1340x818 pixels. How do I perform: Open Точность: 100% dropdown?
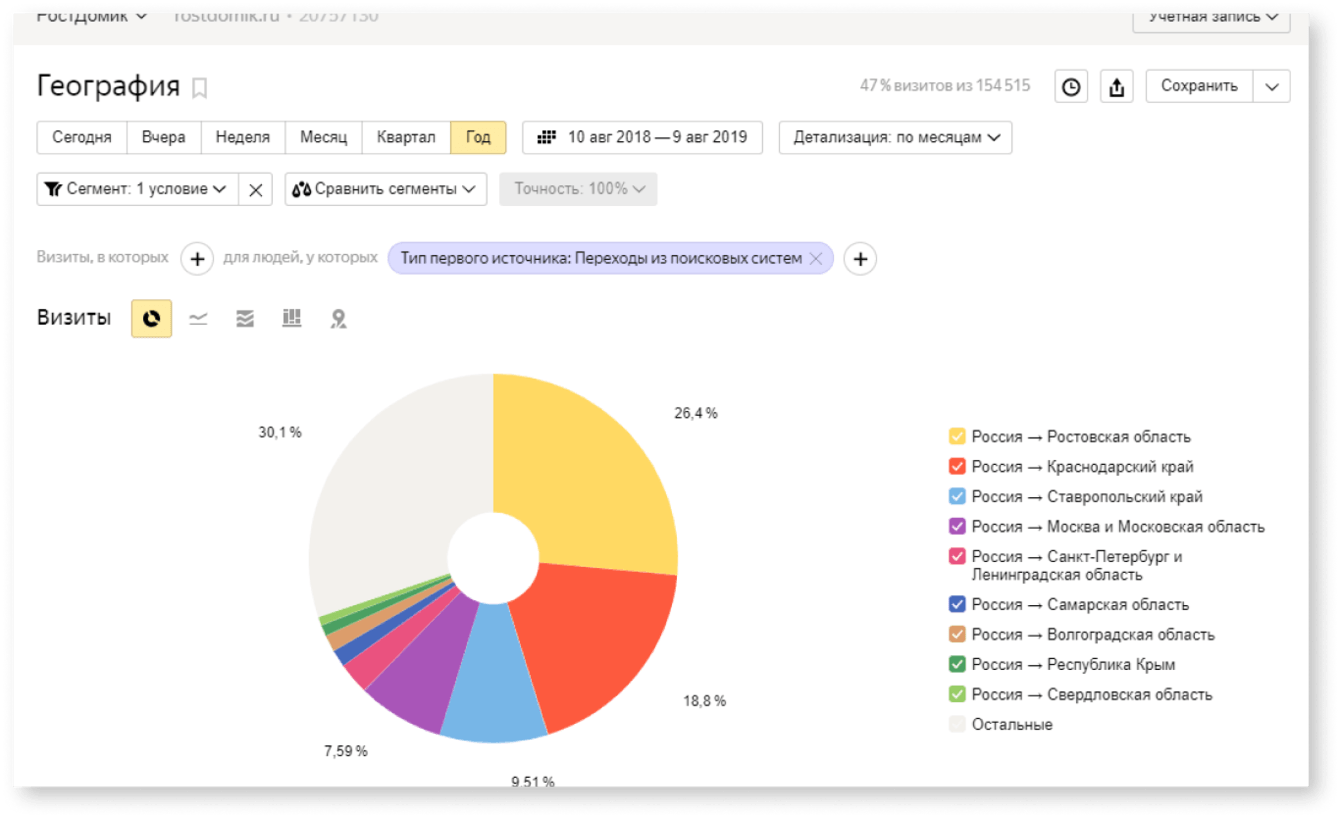click(578, 189)
